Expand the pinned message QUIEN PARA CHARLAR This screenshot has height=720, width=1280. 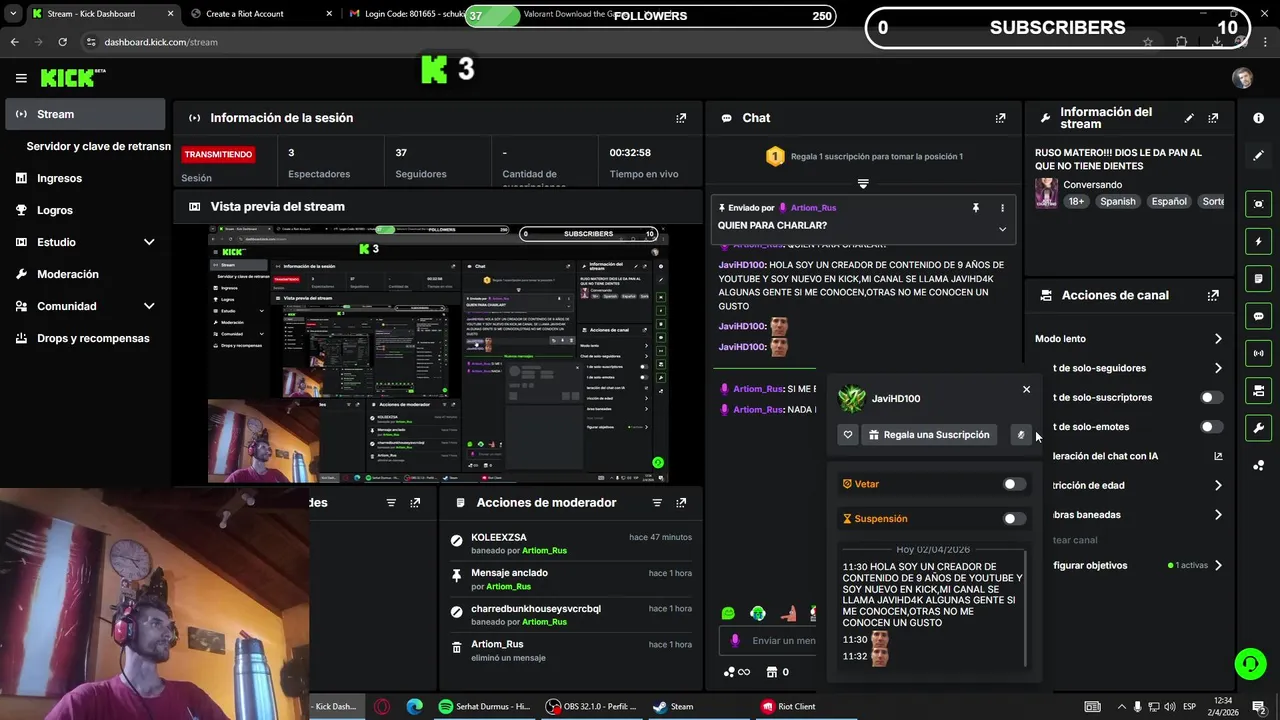coord(1002,229)
